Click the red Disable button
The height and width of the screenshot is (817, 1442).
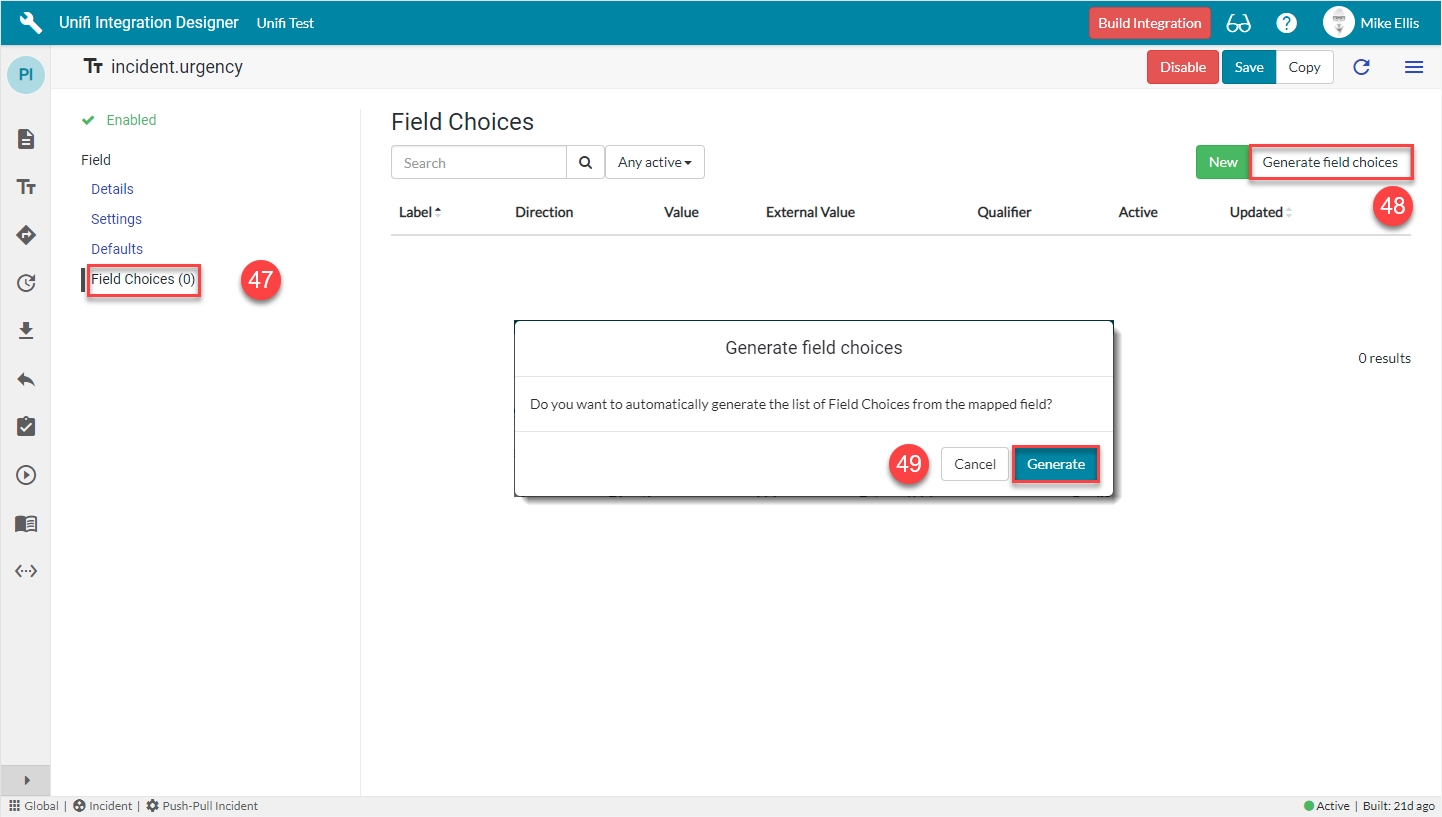coord(1182,67)
